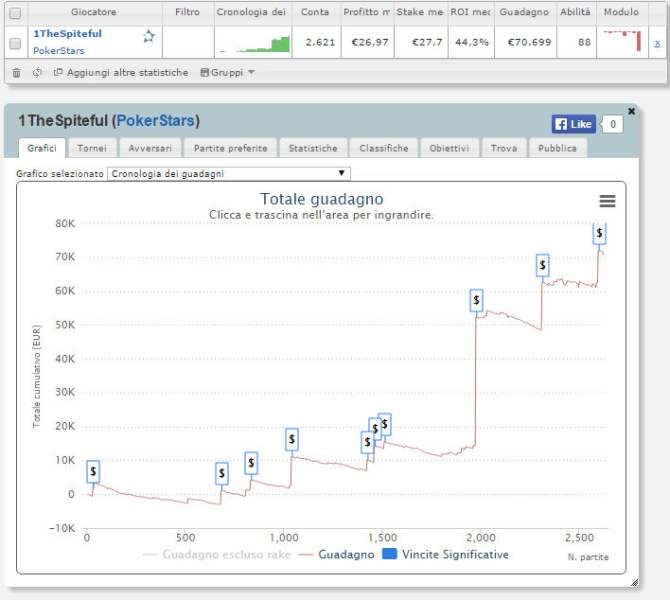Click the $ marker at the 60K jump
Screen dimensions: 670x600
click(543, 265)
